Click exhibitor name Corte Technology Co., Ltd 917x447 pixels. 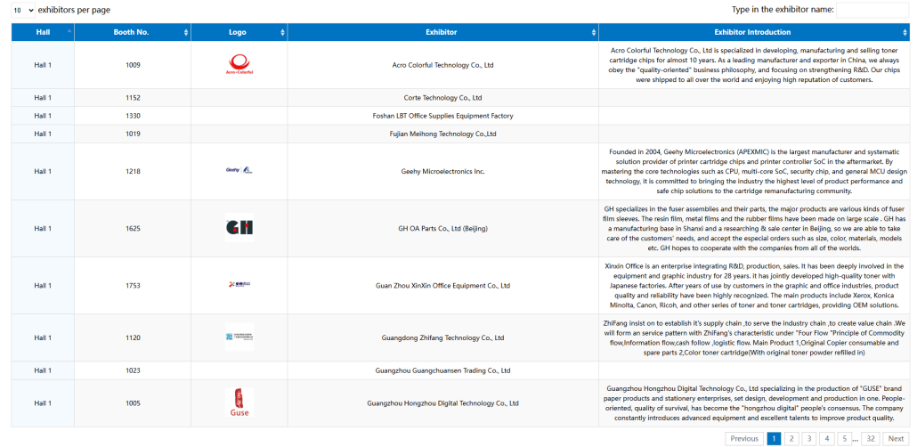[442, 98]
